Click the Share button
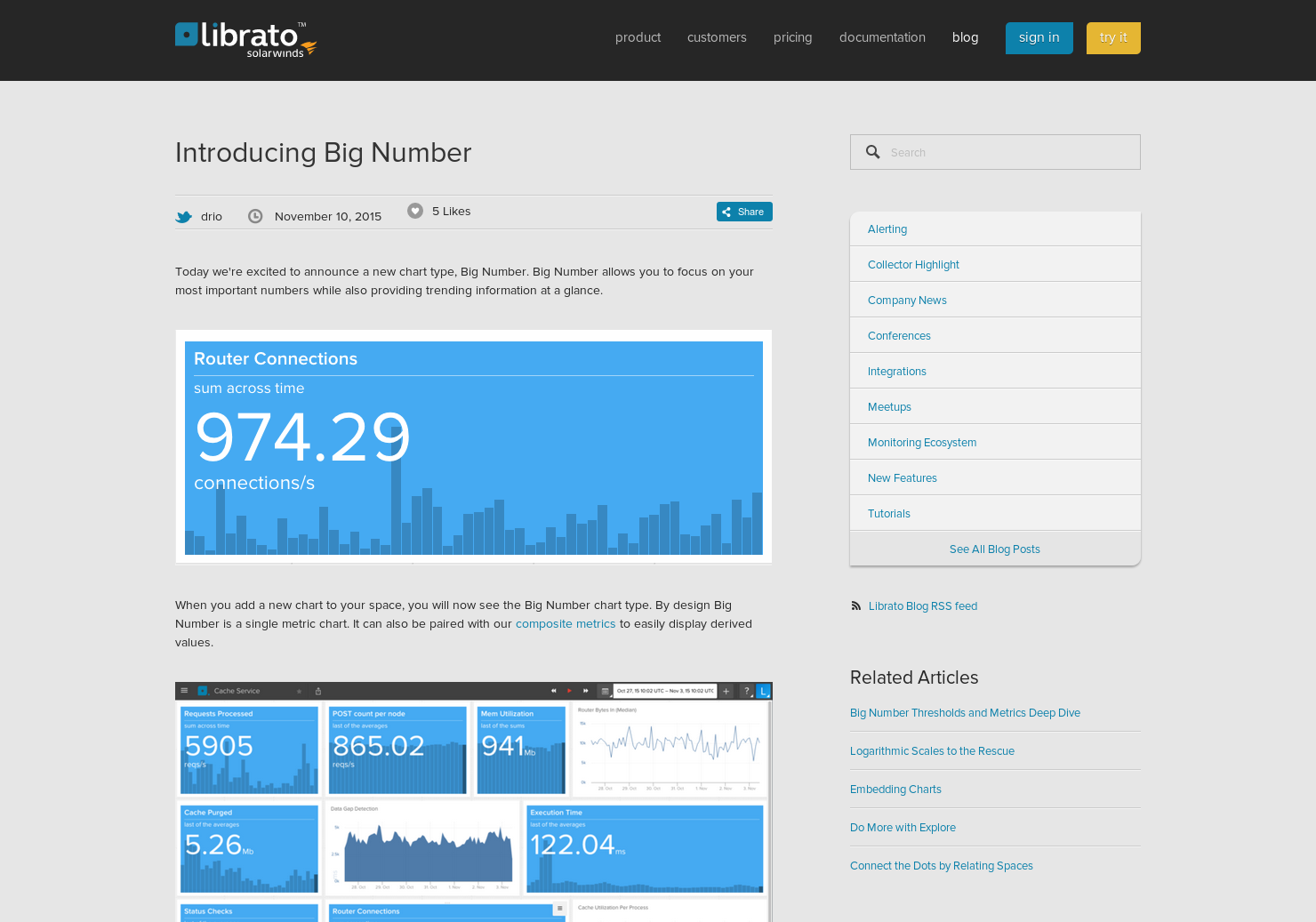This screenshot has height=922, width=1316. coord(744,212)
